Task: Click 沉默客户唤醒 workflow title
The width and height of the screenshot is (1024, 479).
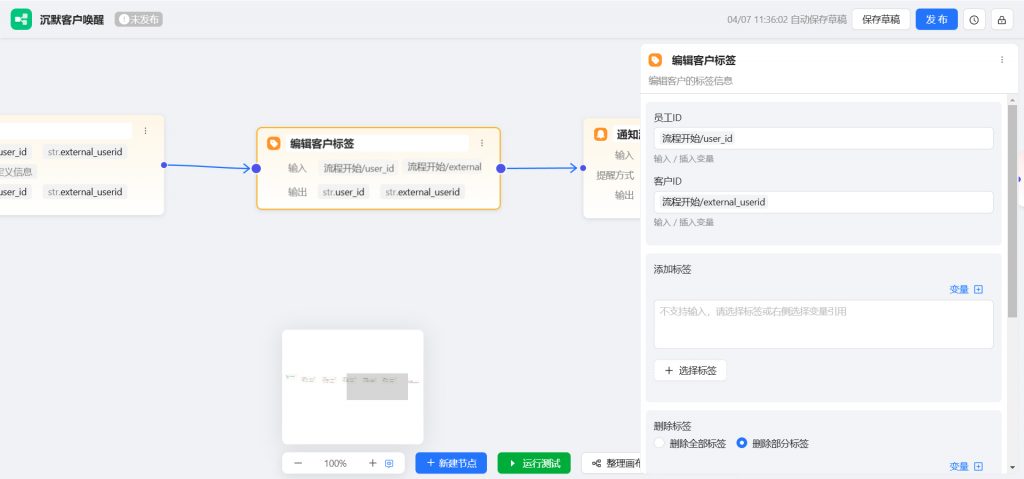Action: (x=72, y=20)
